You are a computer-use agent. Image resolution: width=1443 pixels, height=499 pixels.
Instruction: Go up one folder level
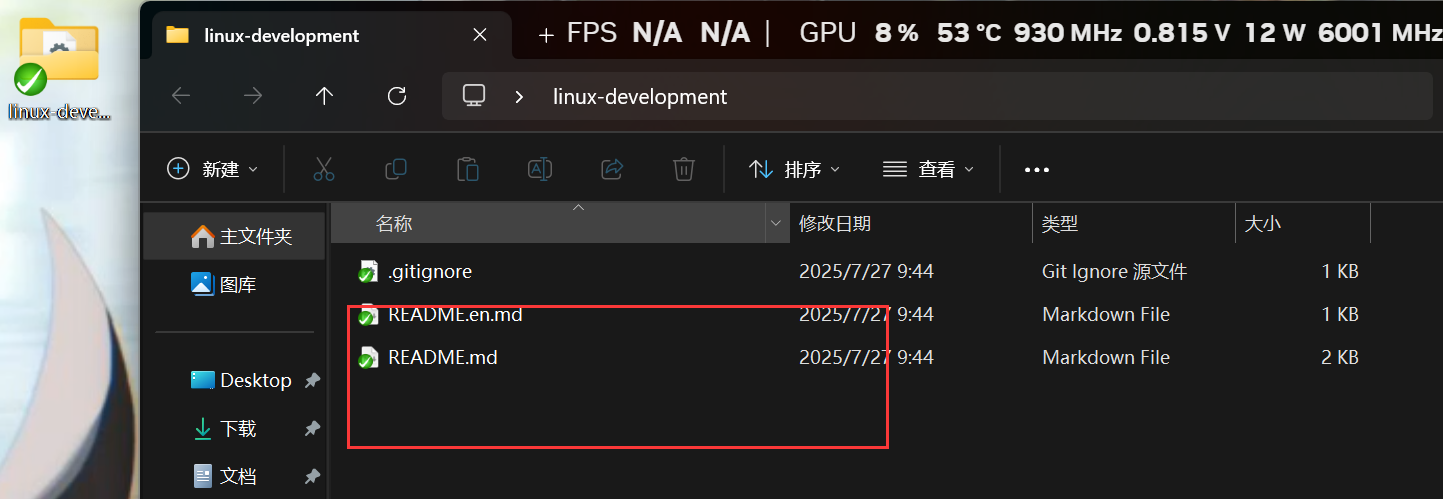(x=324, y=96)
